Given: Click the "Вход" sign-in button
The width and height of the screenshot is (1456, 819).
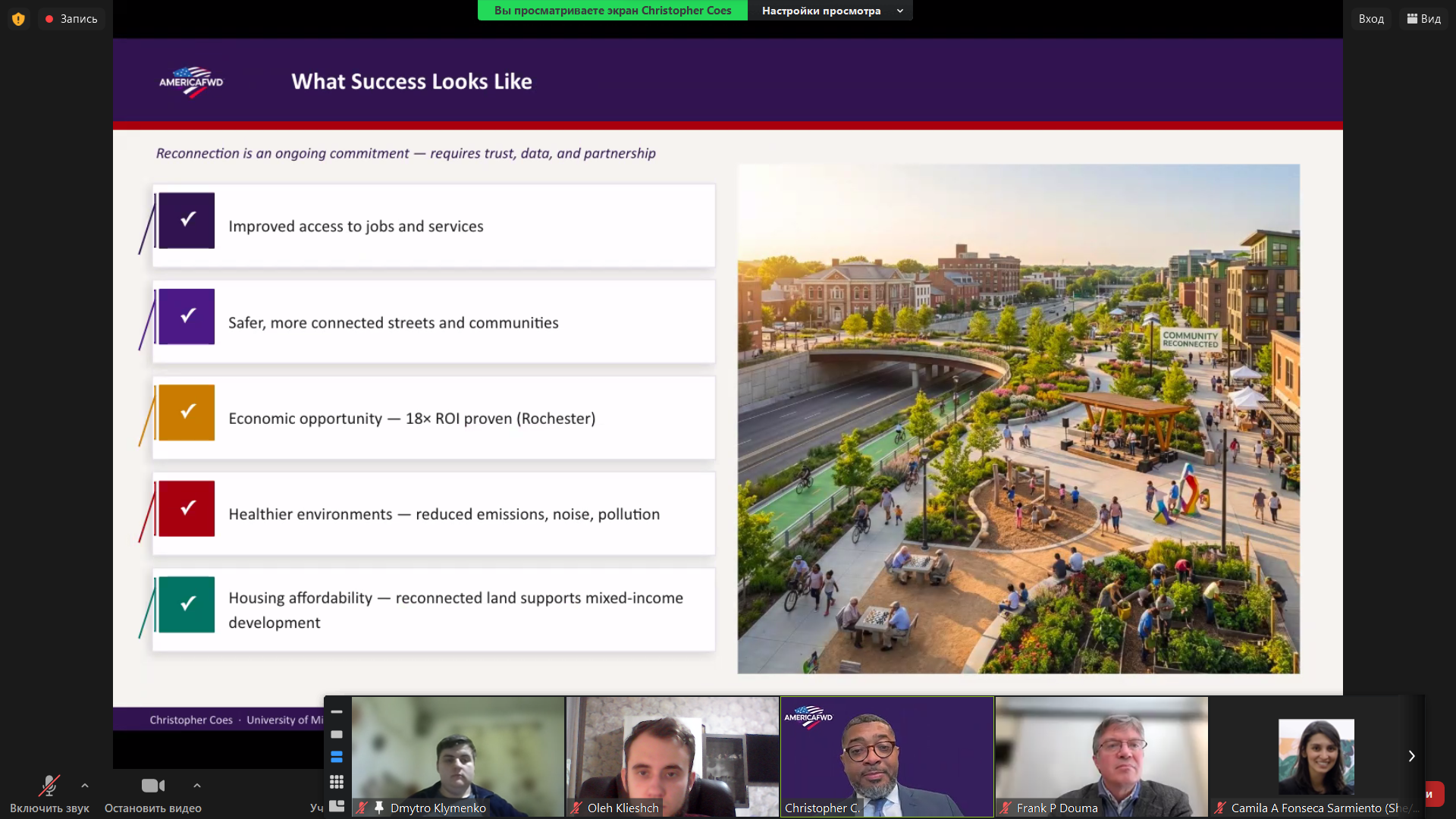Looking at the screenshot, I should click(x=1370, y=19).
